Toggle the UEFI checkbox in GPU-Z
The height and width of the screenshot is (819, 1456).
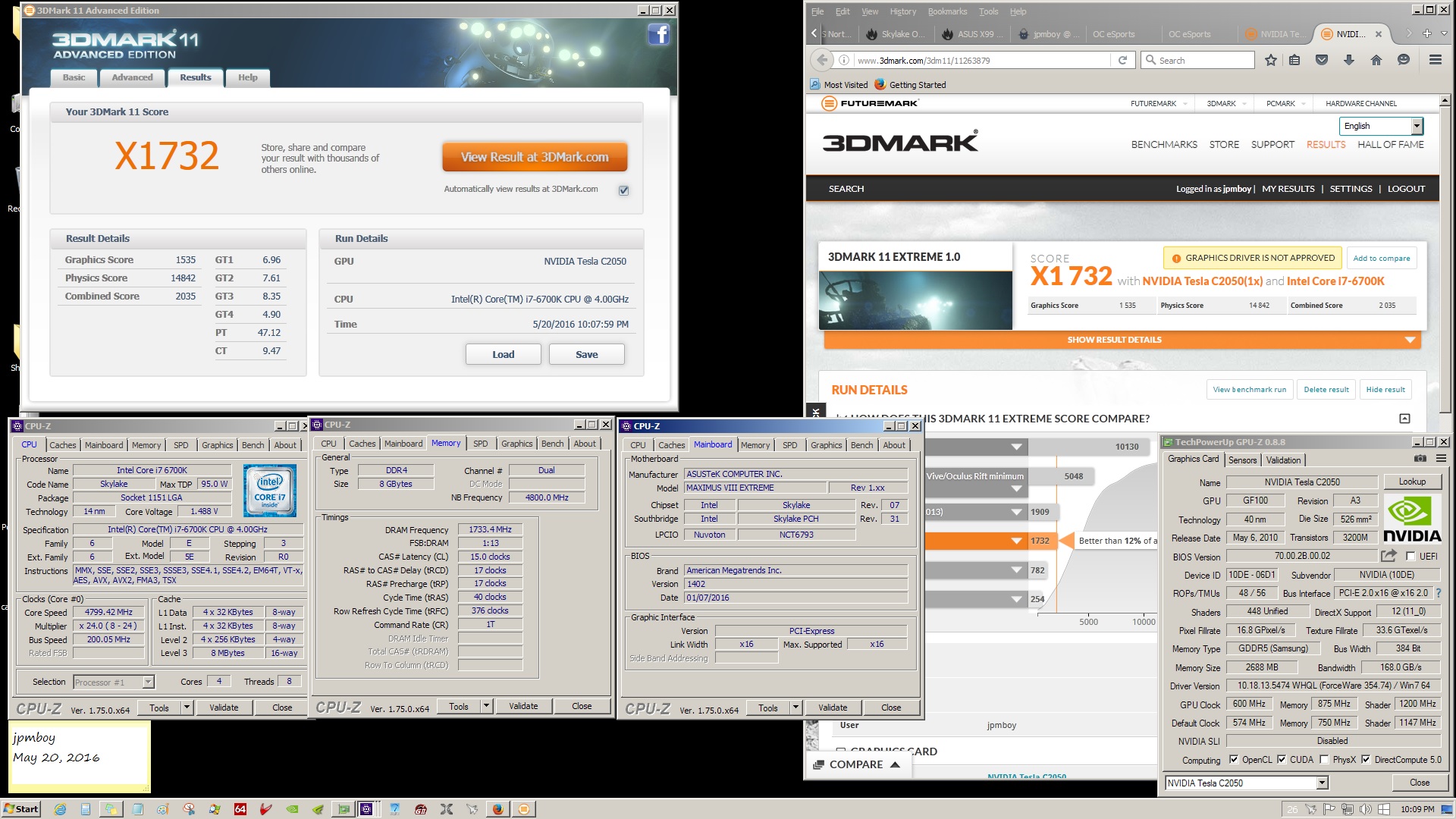(x=1410, y=556)
